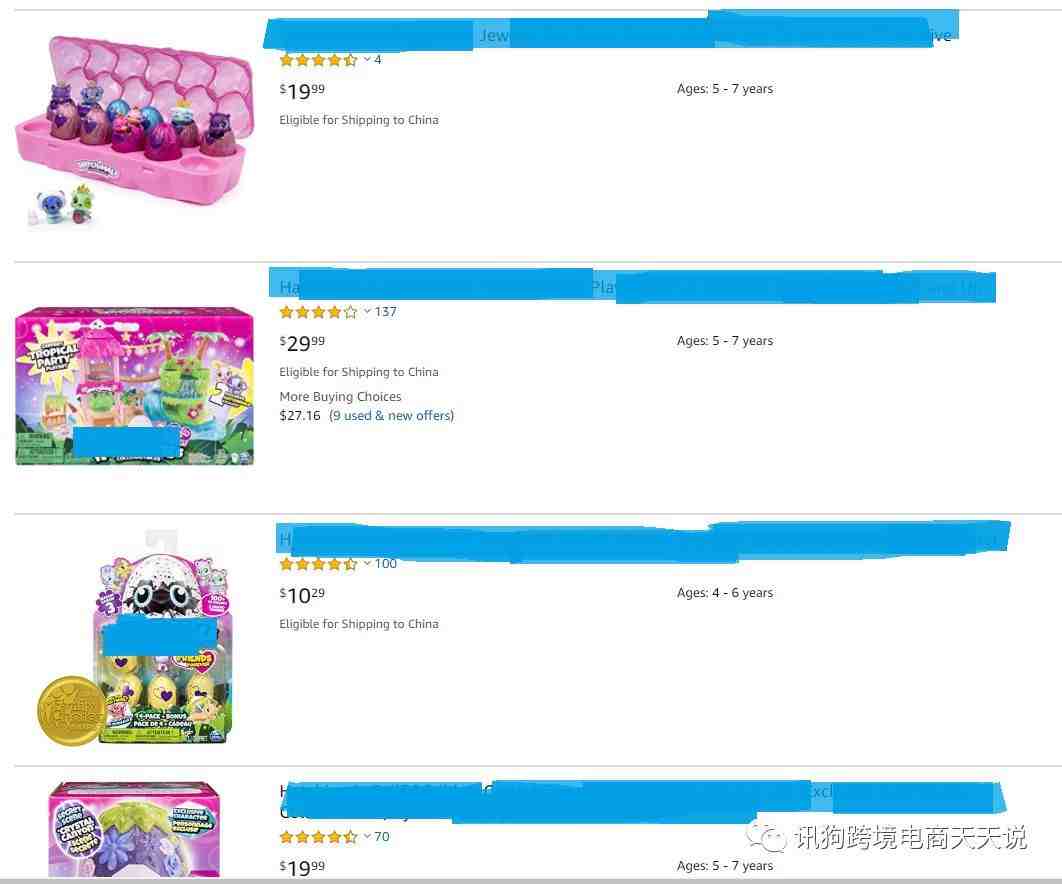Open the Tropical Party playset product image
This screenshot has height=884, width=1062.
click(x=134, y=386)
